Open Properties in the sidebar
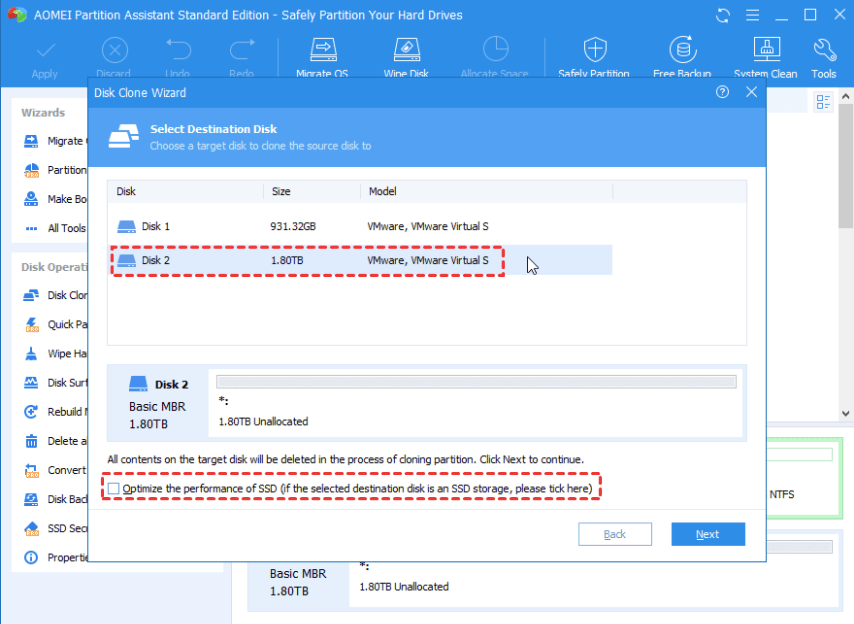Screen dimensions: 854x624 [x=54, y=558]
